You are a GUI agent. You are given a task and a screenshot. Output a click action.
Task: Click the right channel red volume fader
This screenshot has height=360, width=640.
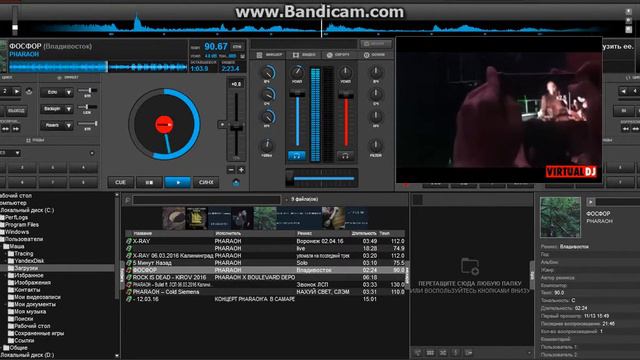click(x=346, y=118)
